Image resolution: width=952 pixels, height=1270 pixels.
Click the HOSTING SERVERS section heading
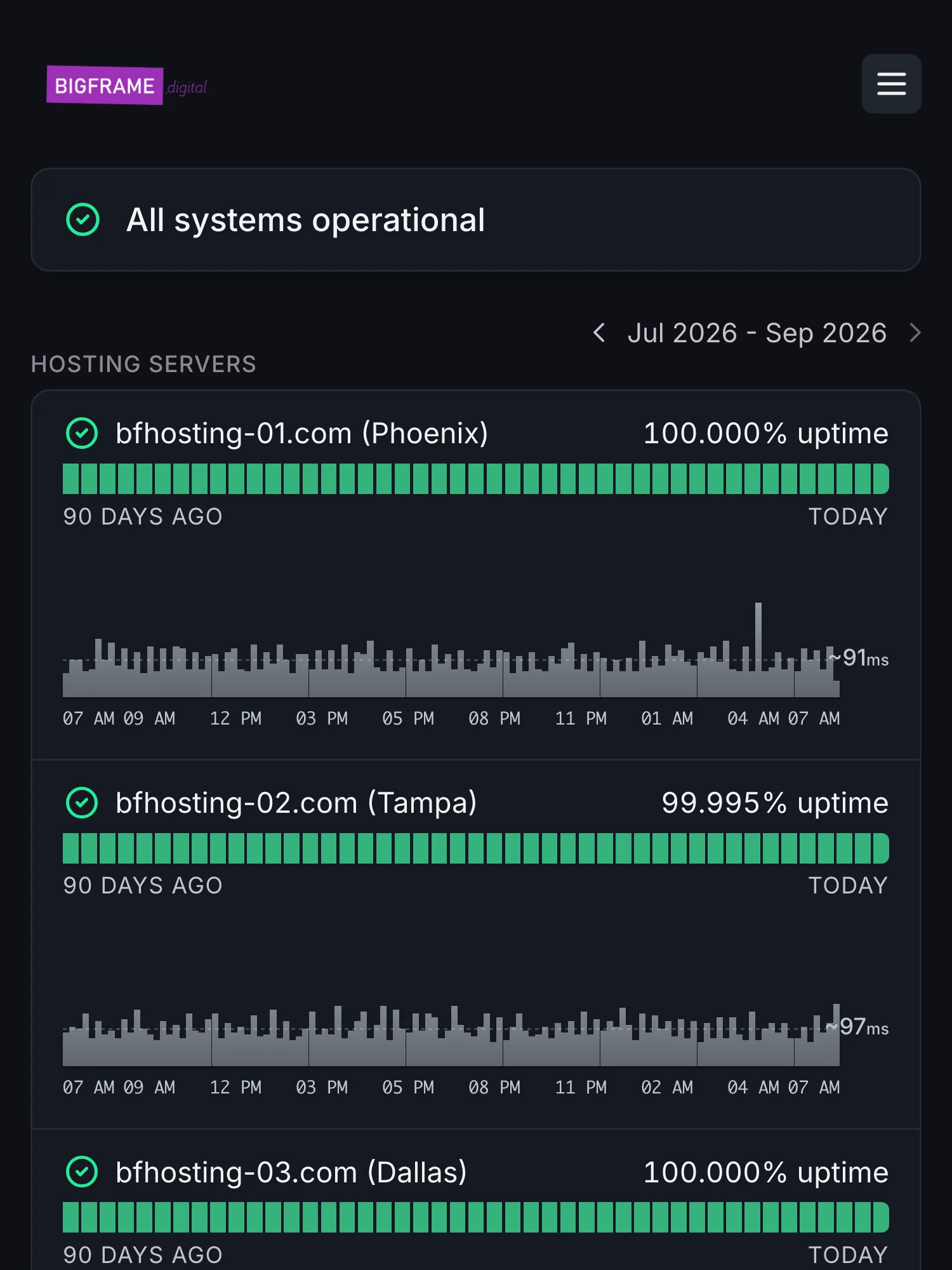143,364
